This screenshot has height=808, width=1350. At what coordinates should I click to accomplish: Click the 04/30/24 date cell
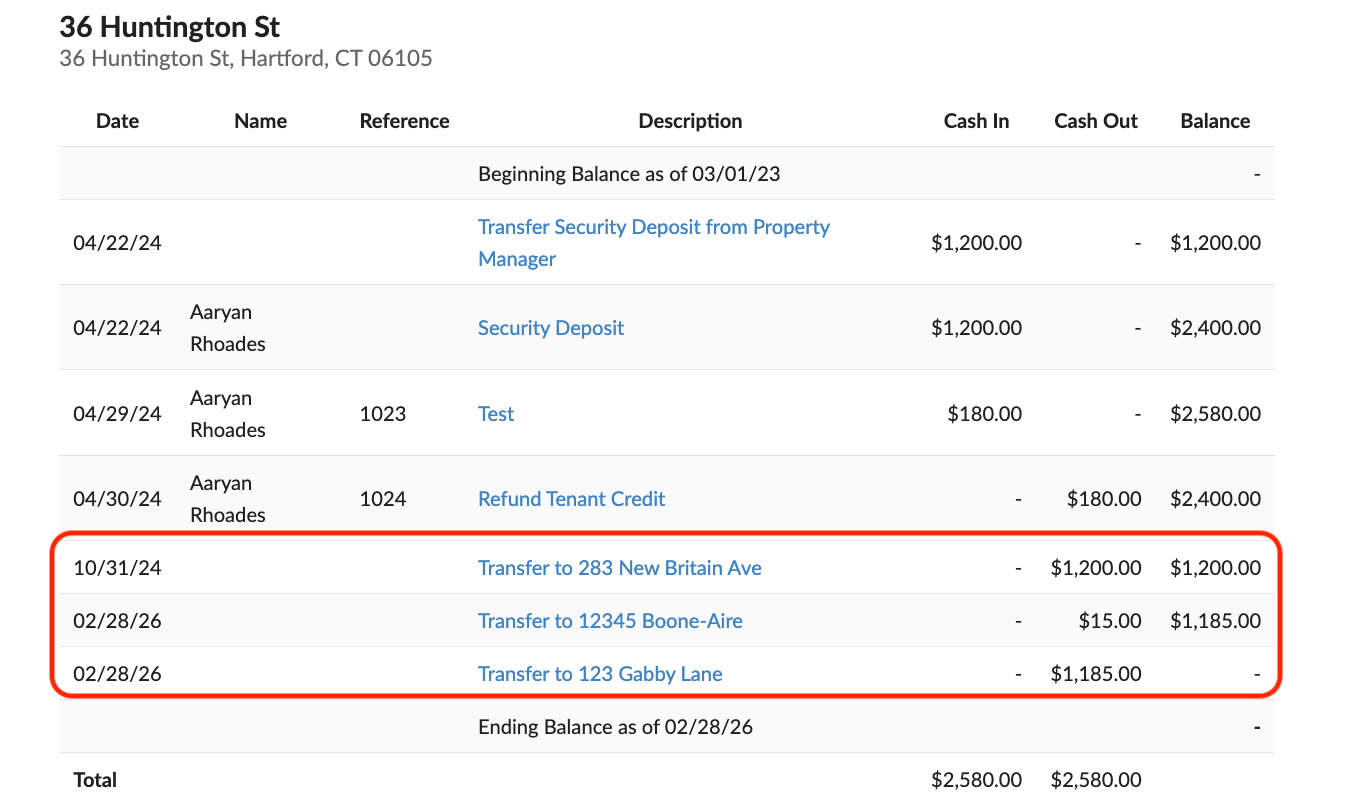pos(117,499)
